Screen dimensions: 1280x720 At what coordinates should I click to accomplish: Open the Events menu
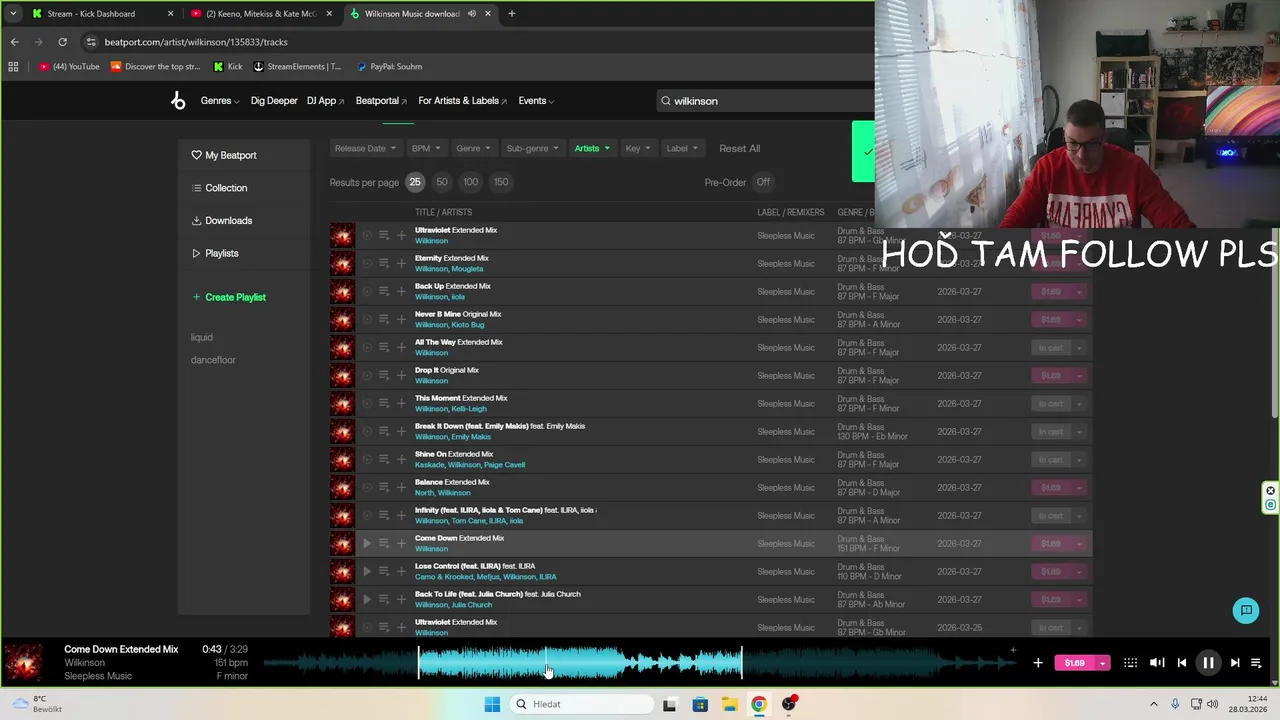tap(535, 101)
